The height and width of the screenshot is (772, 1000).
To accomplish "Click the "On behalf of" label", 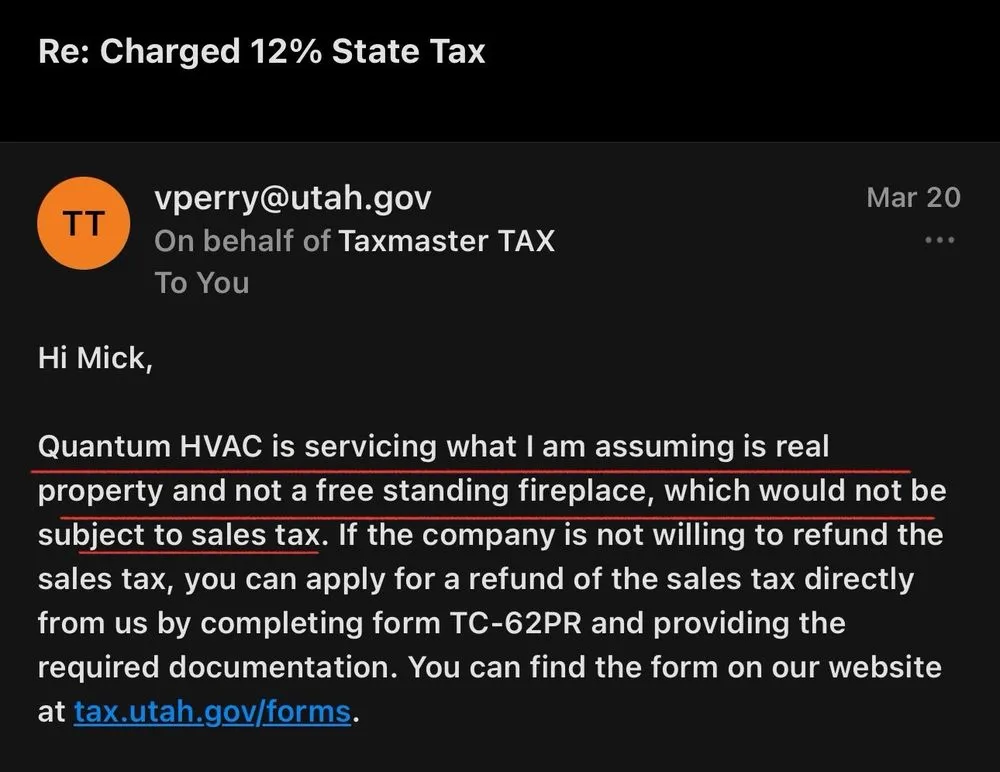I will pos(242,241).
